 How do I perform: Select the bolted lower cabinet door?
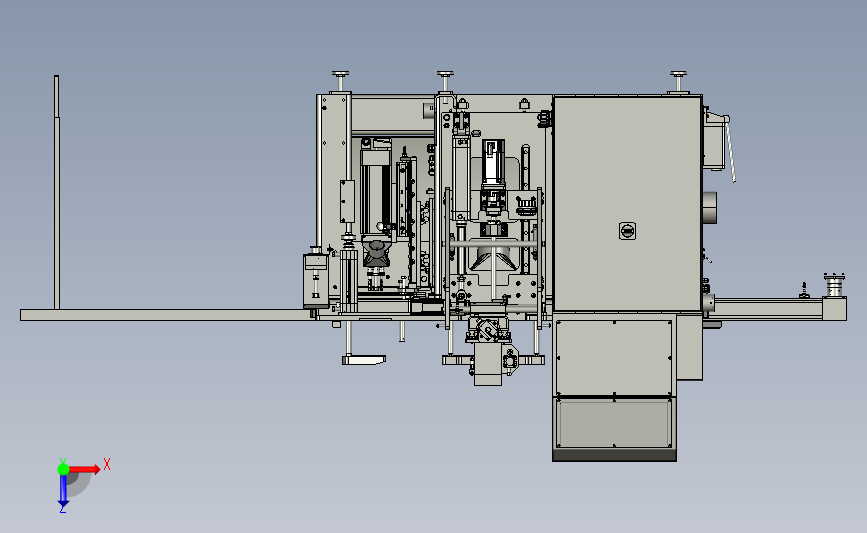click(x=614, y=357)
